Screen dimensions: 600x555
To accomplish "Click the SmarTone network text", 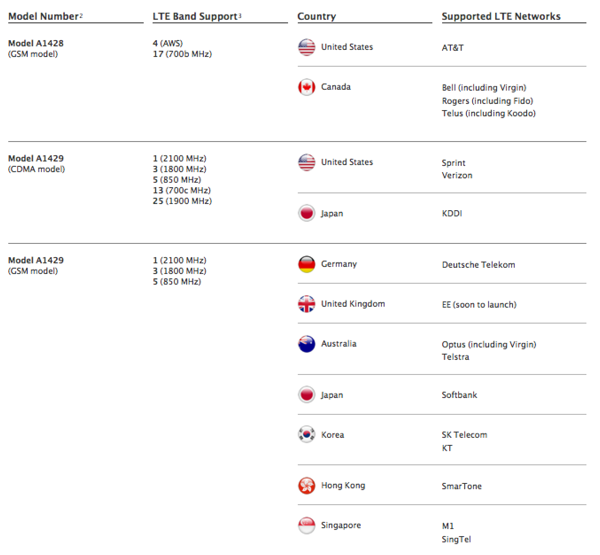I will tap(462, 486).
